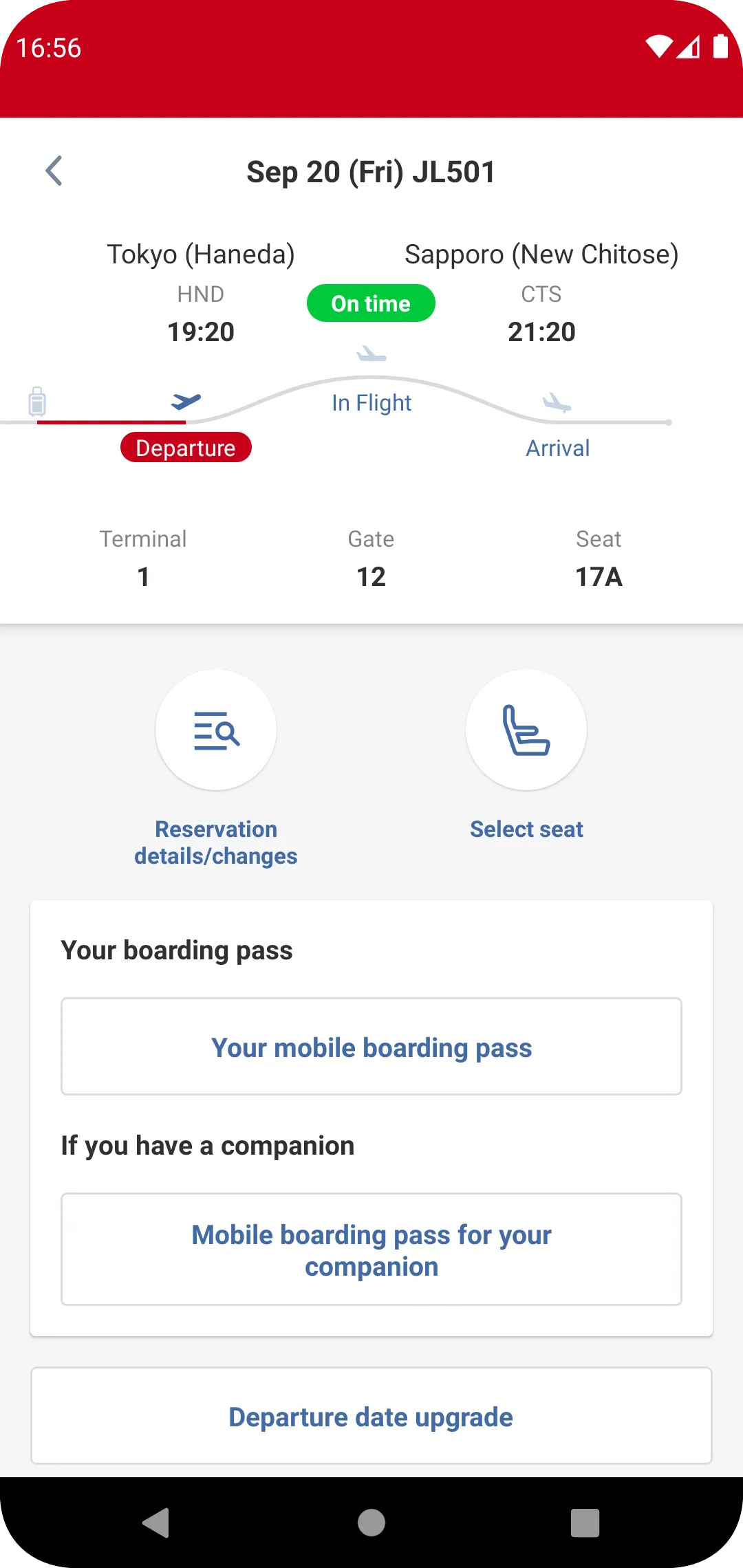Tap the red flight progress line

pyautogui.click(x=111, y=422)
